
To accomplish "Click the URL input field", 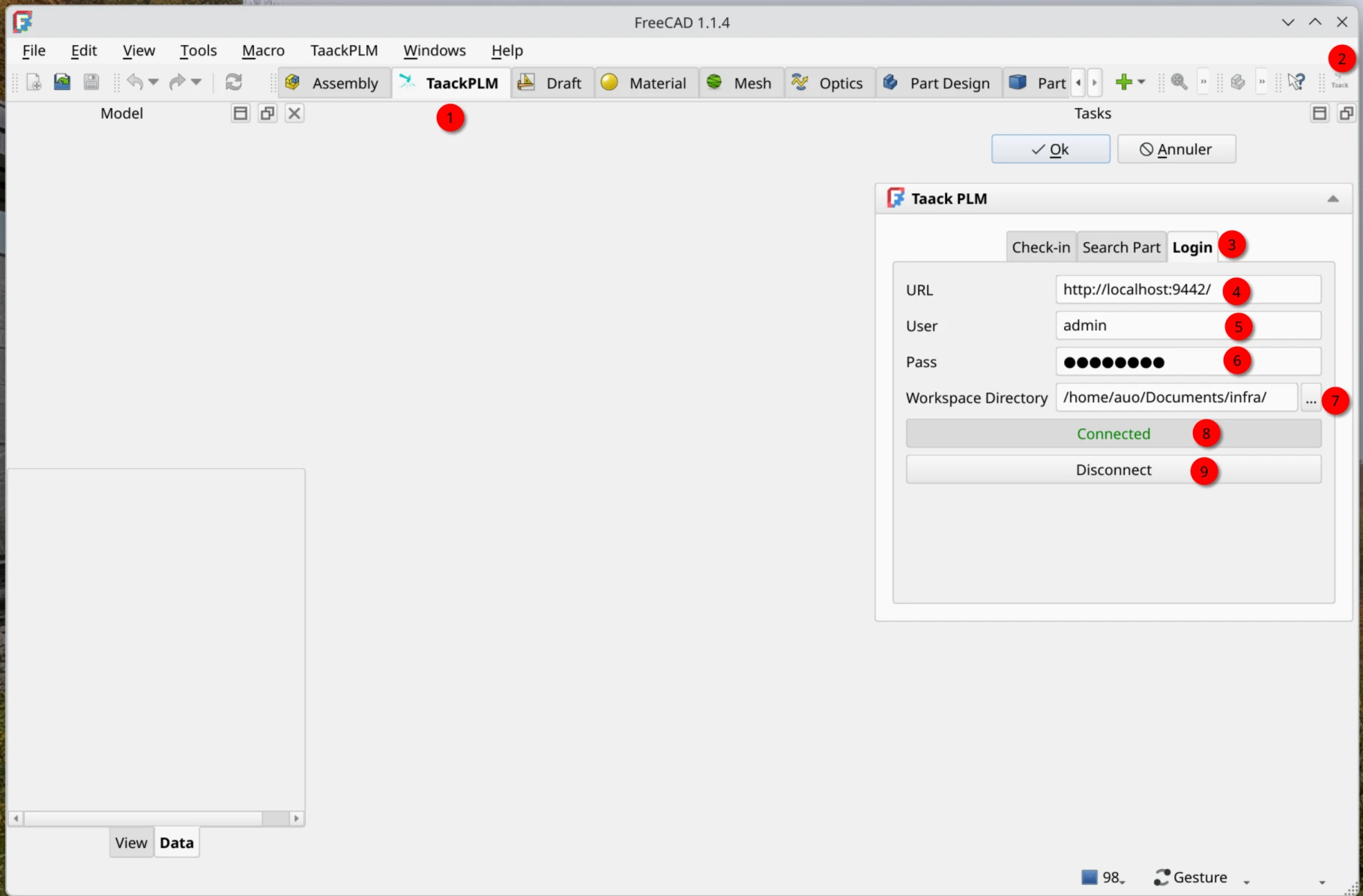I will (x=1188, y=290).
